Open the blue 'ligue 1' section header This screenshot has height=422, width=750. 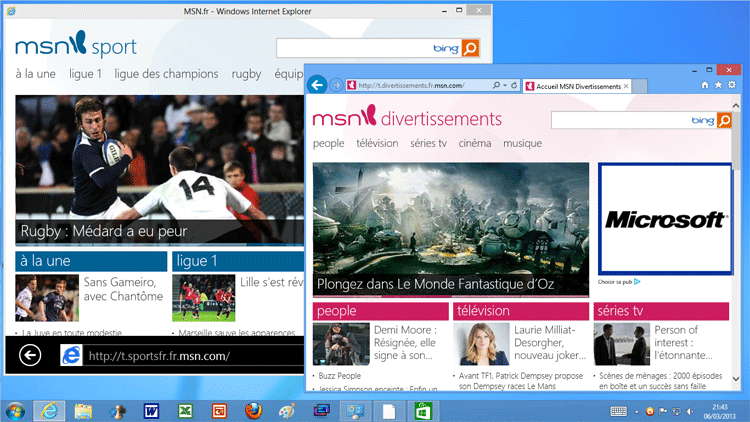pos(238,261)
